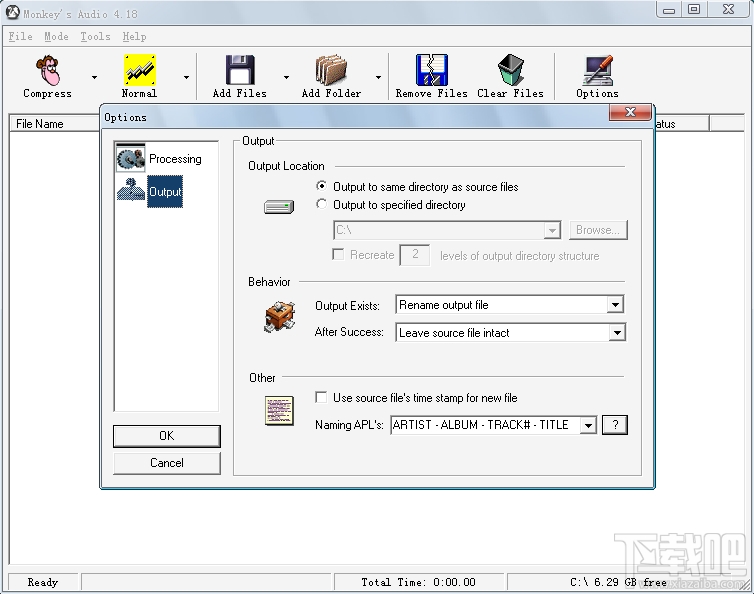Open the Add Files dropdown arrow

click(x=286, y=77)
